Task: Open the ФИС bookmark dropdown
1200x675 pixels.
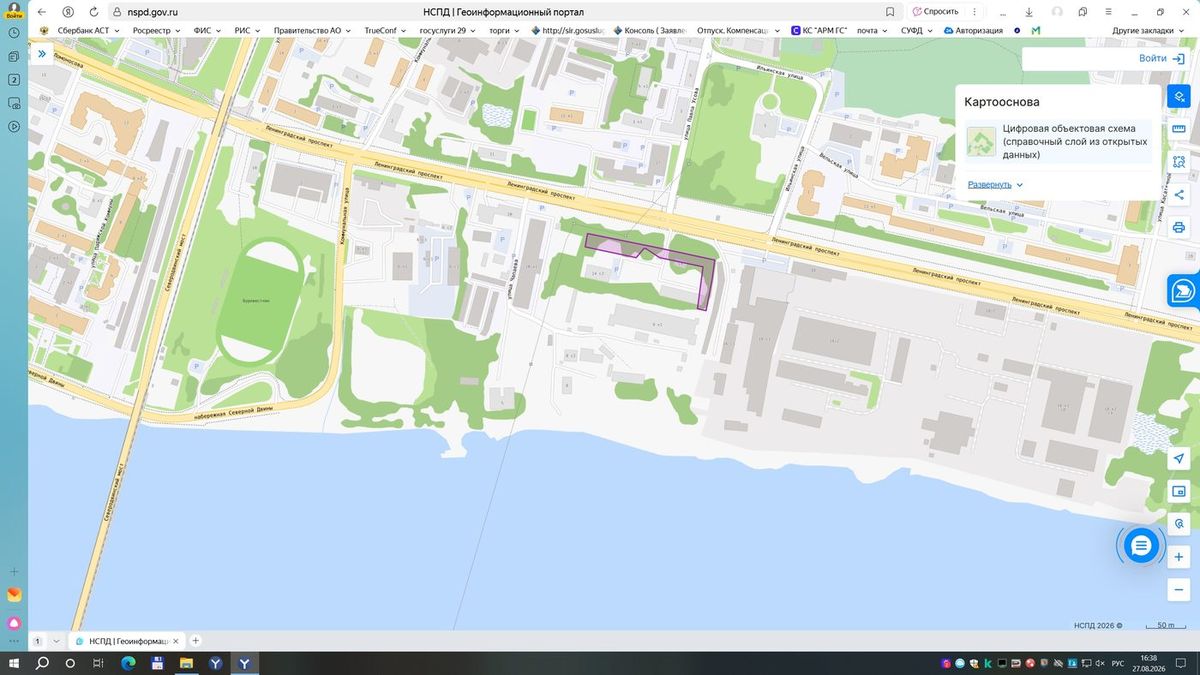Action: tap(207, 30)
